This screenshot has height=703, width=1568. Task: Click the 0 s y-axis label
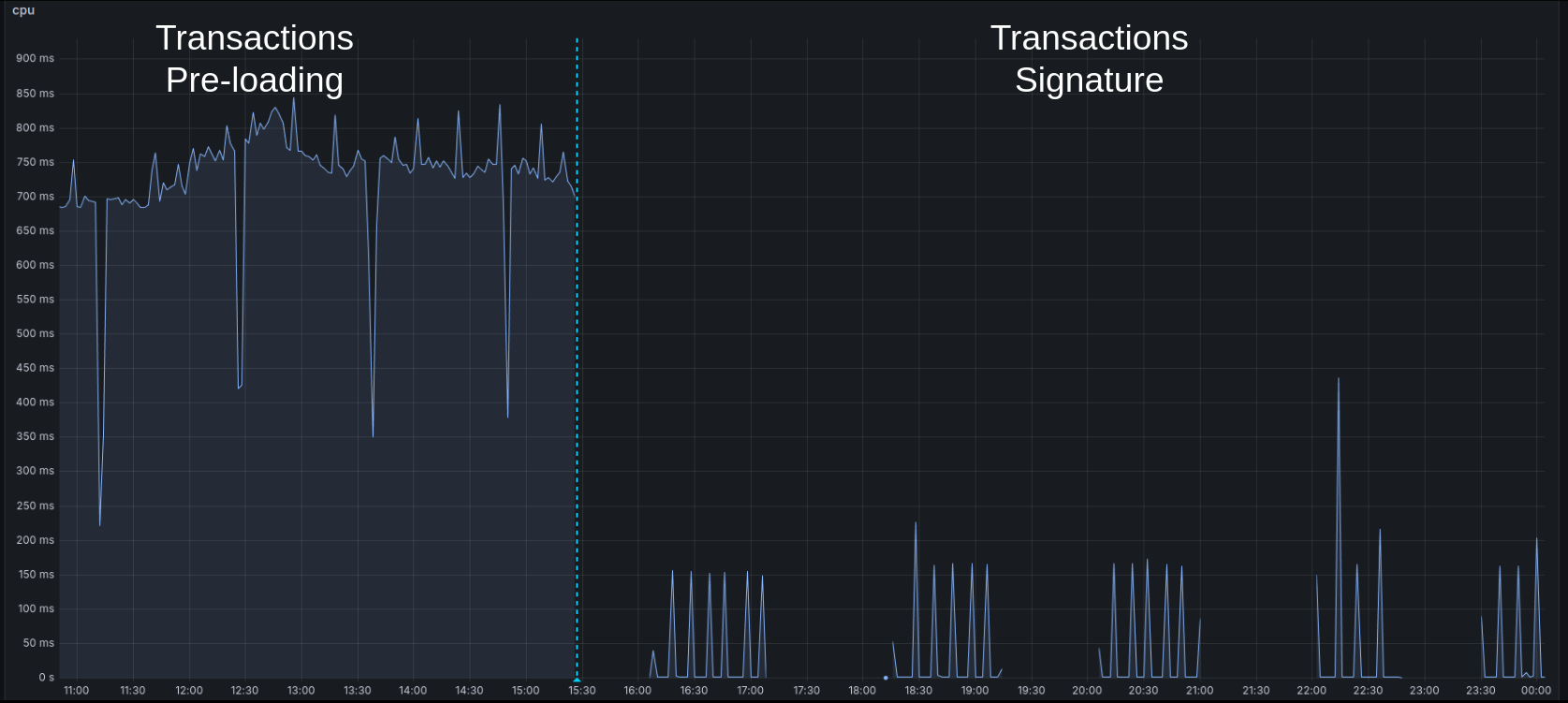tap(46, 677)
